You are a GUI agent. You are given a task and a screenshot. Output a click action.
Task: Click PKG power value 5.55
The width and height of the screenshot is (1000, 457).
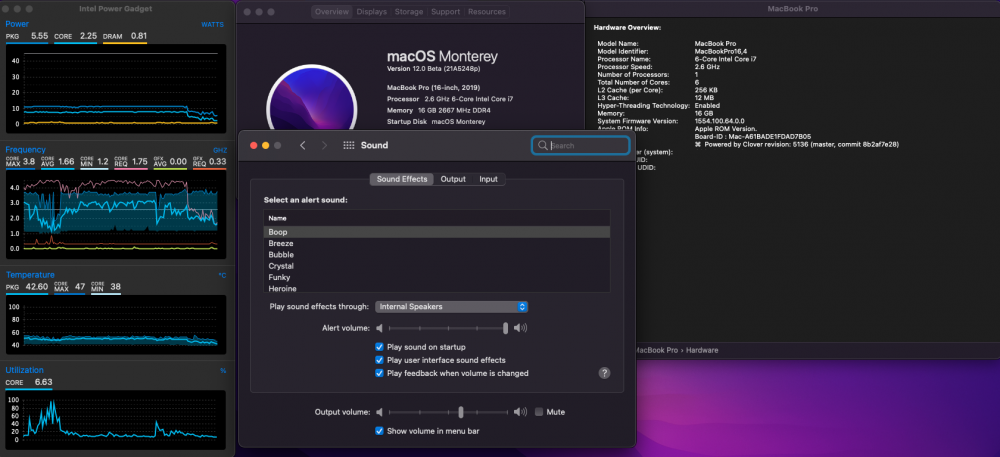[40, 36]
